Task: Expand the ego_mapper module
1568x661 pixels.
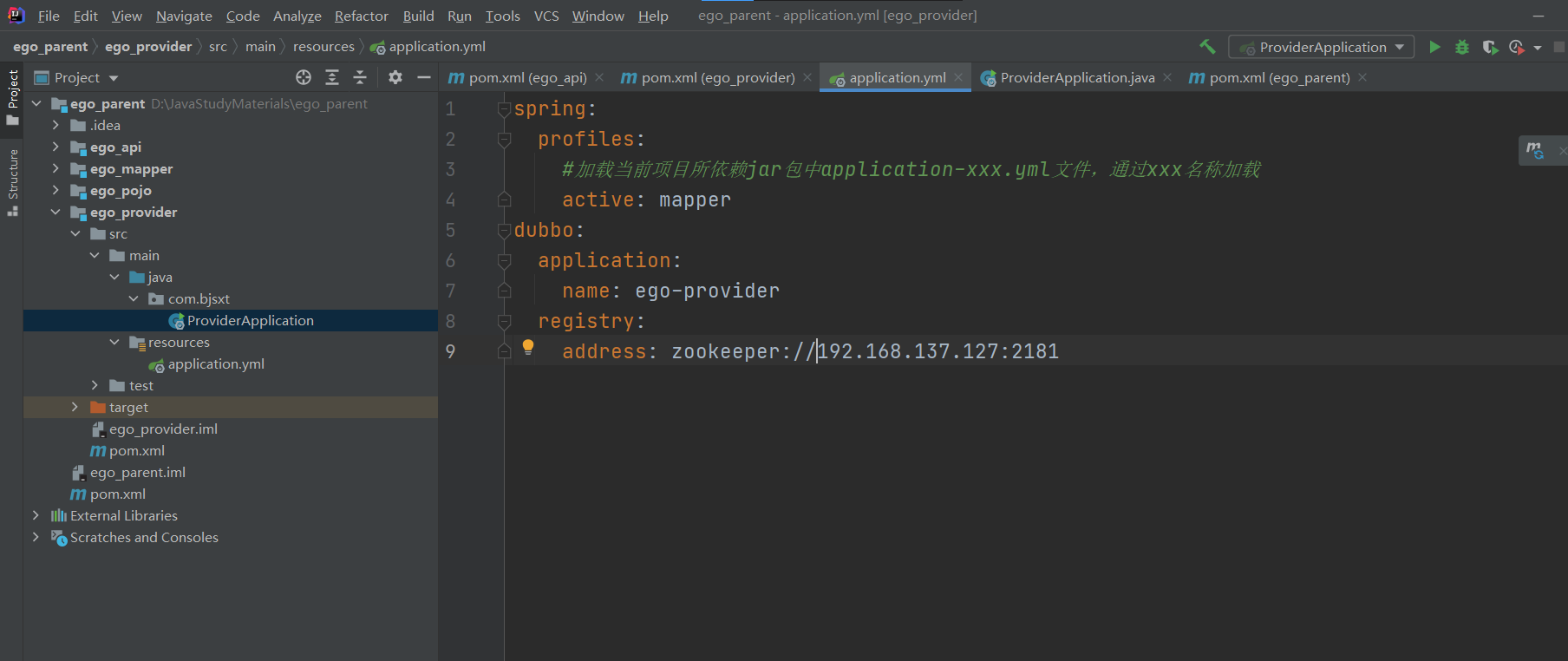Action: (56, 168)
